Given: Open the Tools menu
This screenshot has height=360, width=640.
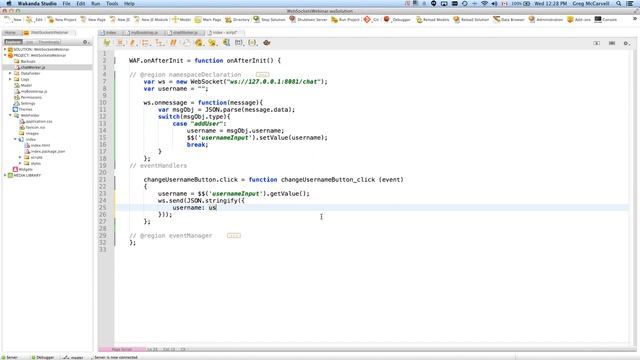Looking at the screenshot, I should pyautogui.click(x=112, y=4).
